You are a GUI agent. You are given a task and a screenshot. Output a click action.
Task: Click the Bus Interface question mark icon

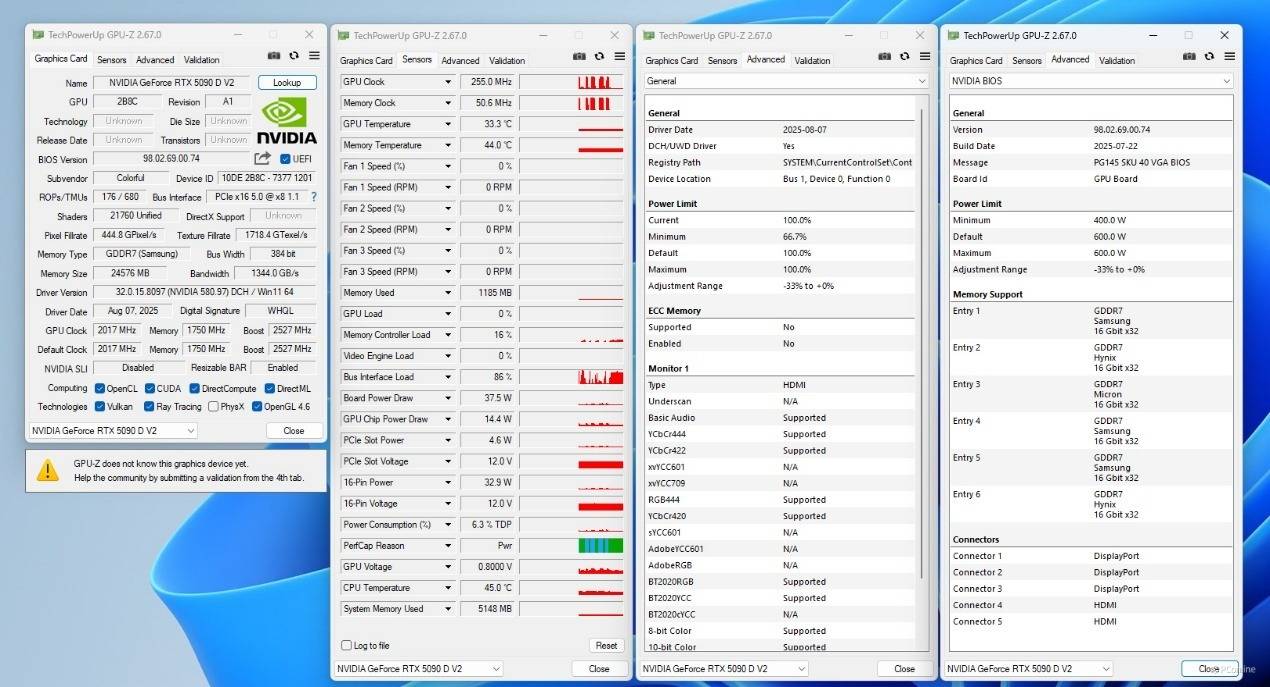click(314, 197)
